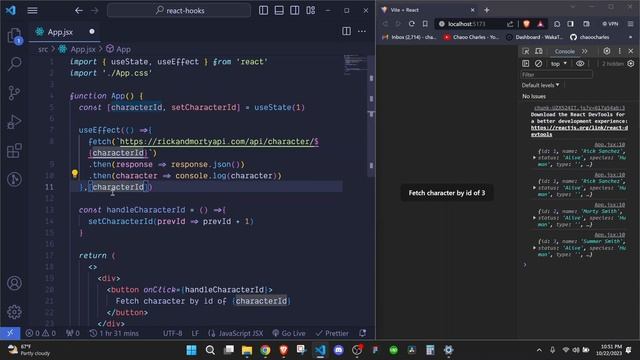Open the chaoocharles GitHub bookmark

590,37
